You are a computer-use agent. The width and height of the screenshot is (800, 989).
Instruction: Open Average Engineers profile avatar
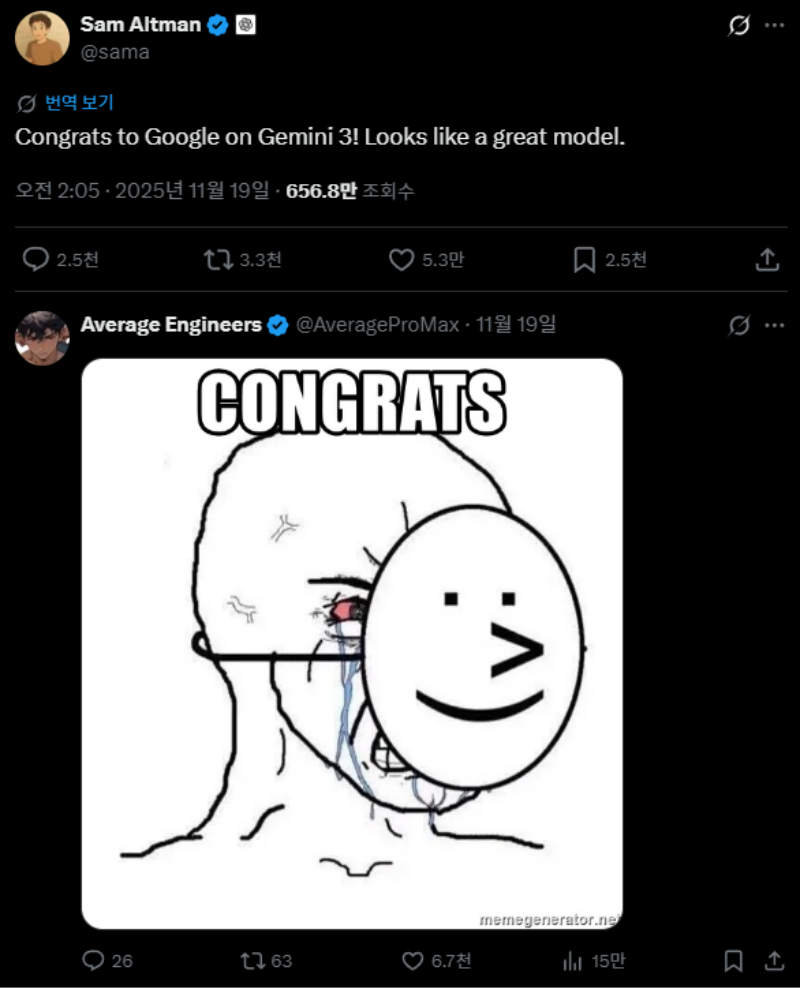click(42, 338)
